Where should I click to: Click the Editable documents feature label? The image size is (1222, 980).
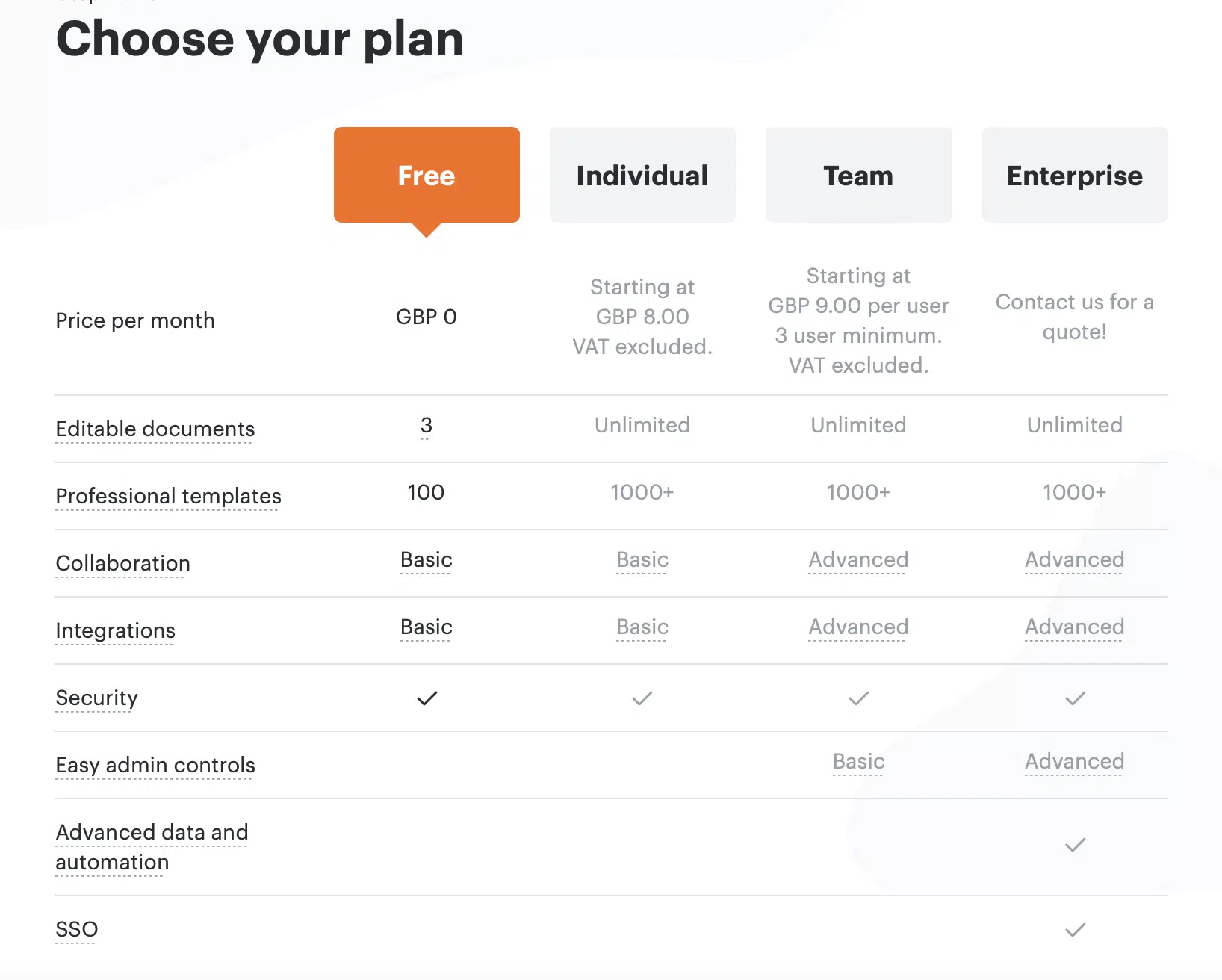(155, 429)
